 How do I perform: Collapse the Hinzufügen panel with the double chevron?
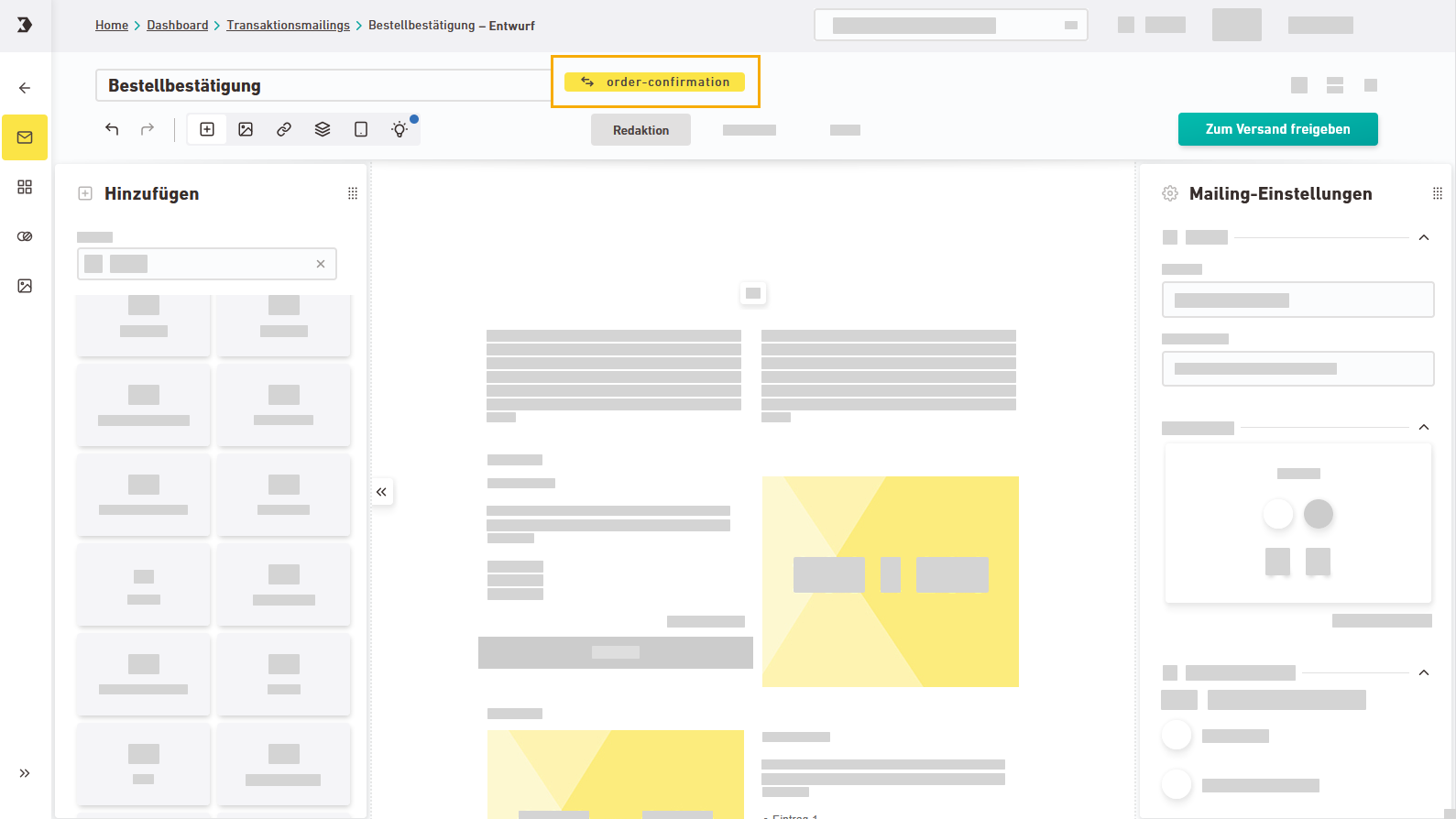(381, 492)
